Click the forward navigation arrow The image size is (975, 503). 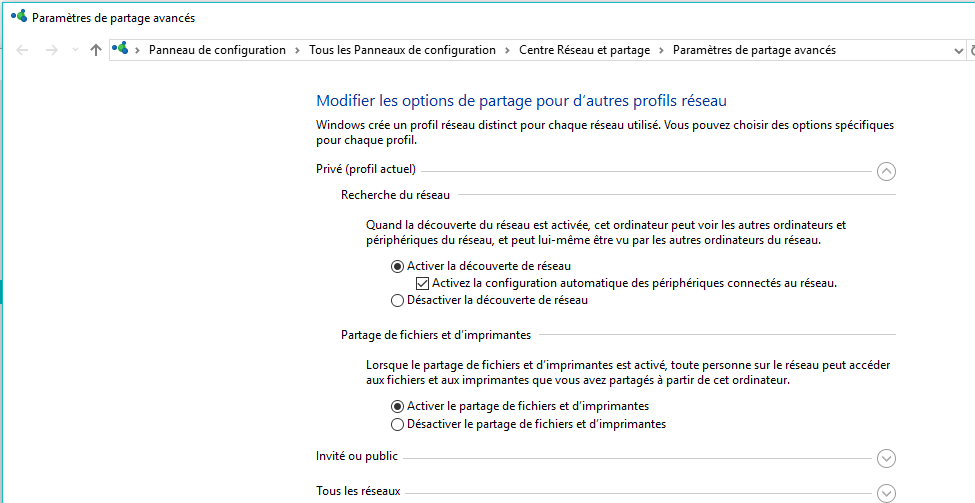pos(51,50)
